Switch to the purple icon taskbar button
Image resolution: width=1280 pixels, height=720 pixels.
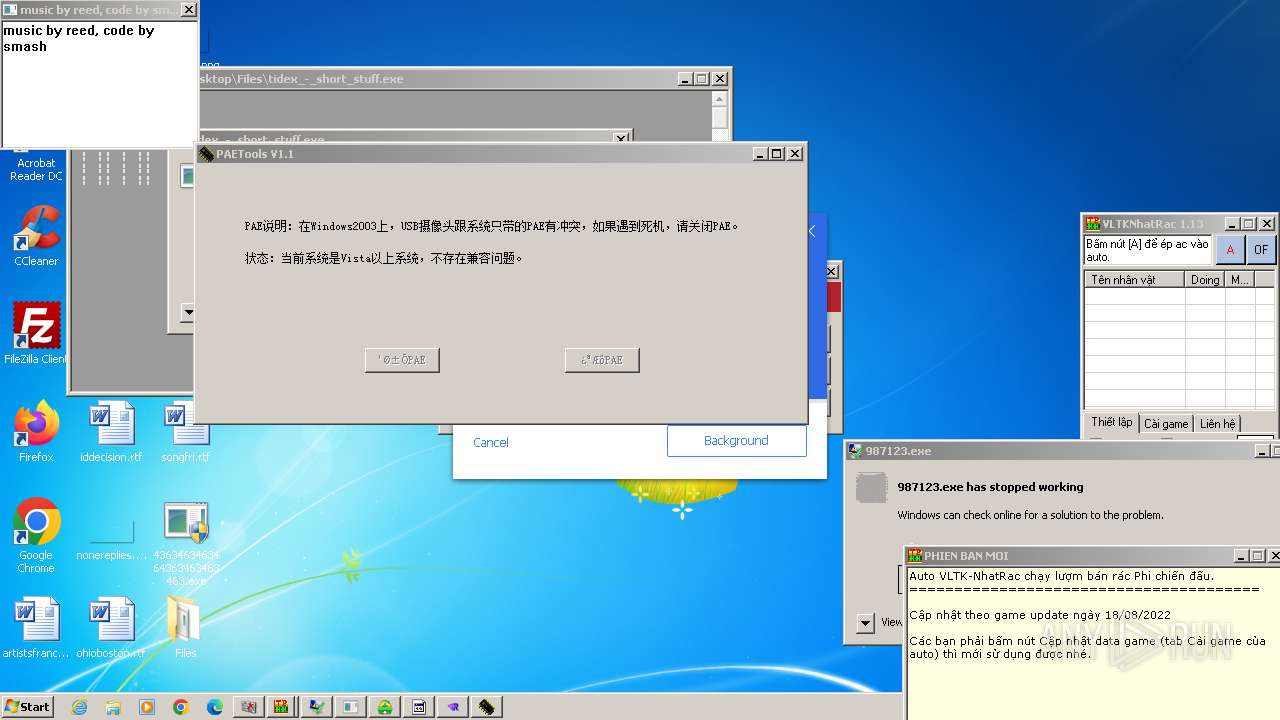click(452, 707)
